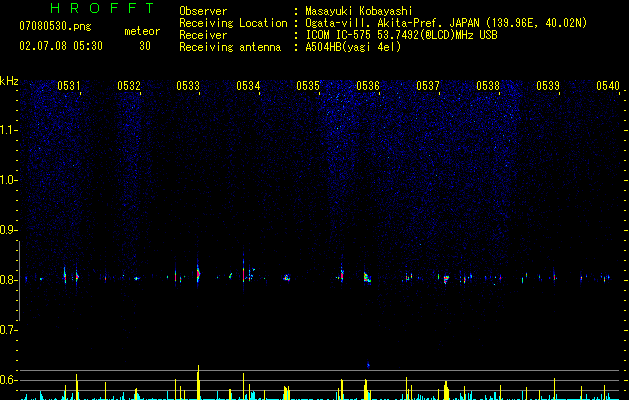Click the Receiving antenna label

(x=230, y=47)
